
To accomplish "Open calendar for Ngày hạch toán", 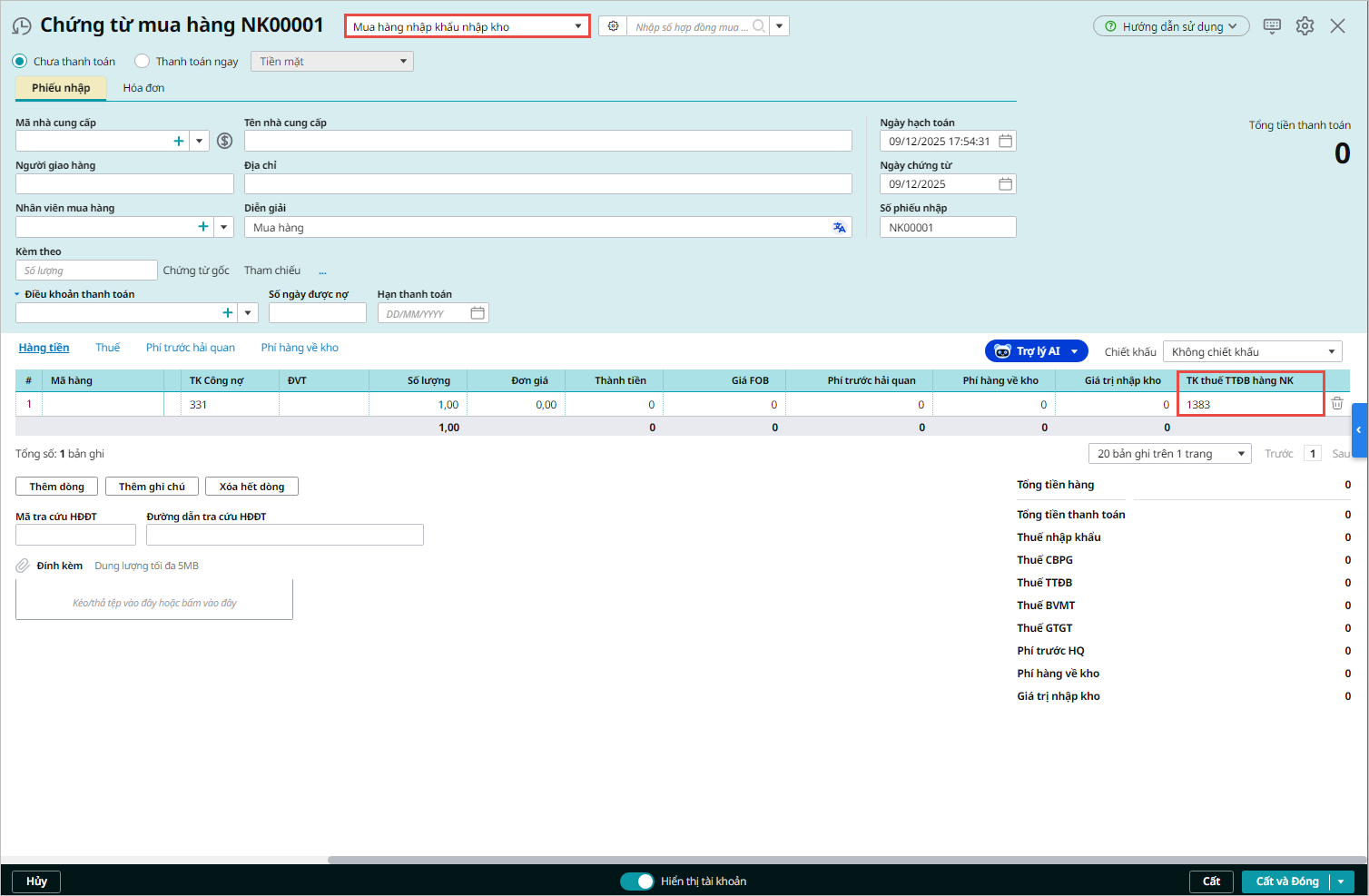I will pos(1005,141).
